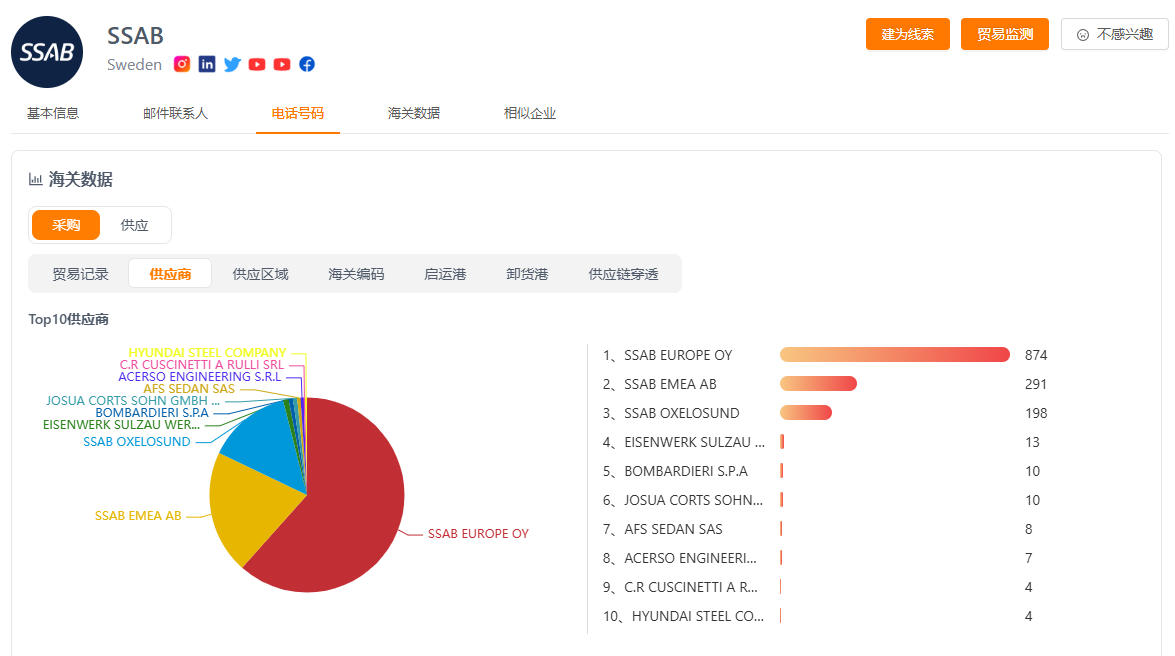Click "HYUNDAI STEEL CO..." in the ranked list

(x=698, y=616)
